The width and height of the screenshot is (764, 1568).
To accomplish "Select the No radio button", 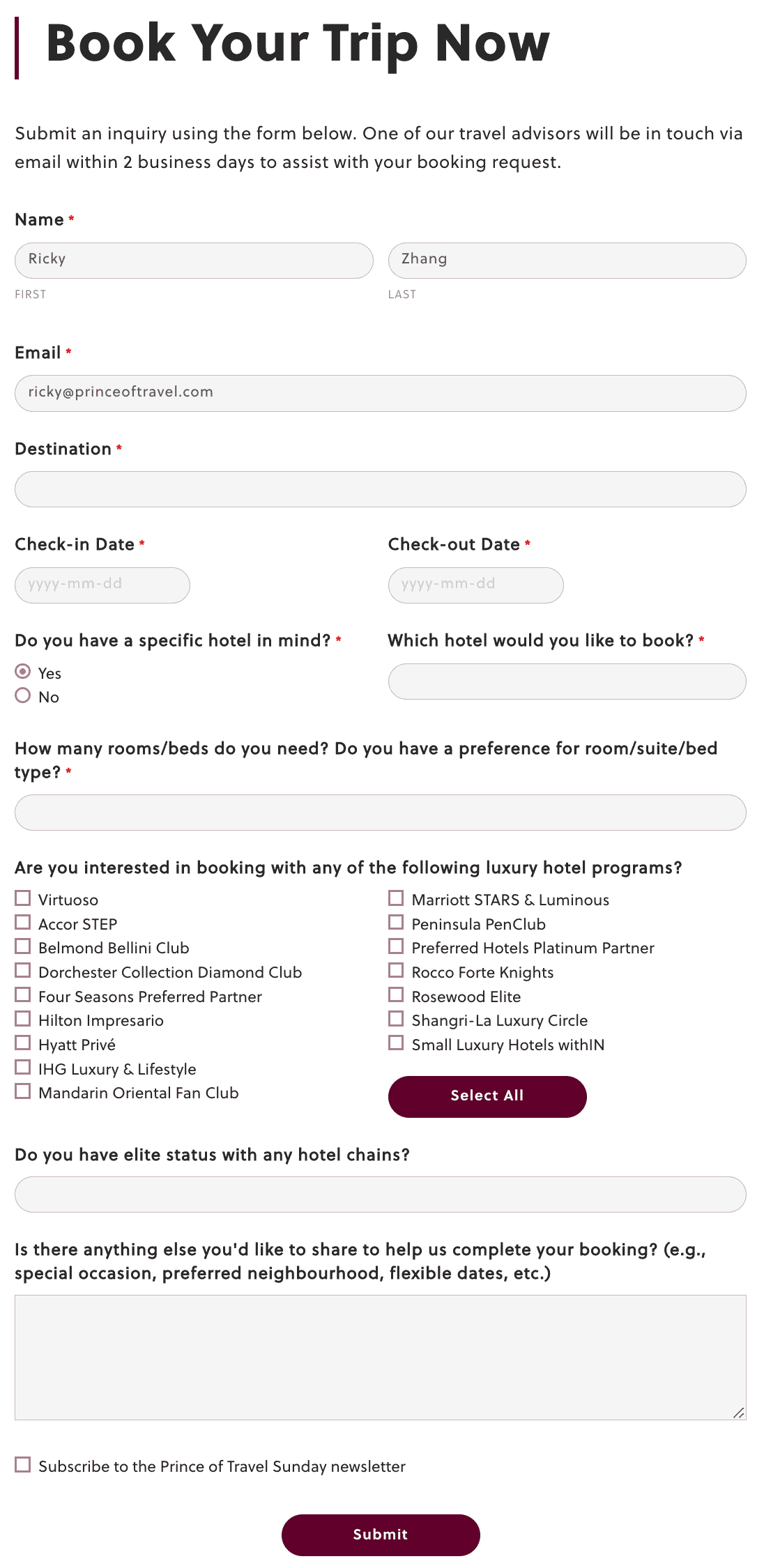I will point(23,695).
